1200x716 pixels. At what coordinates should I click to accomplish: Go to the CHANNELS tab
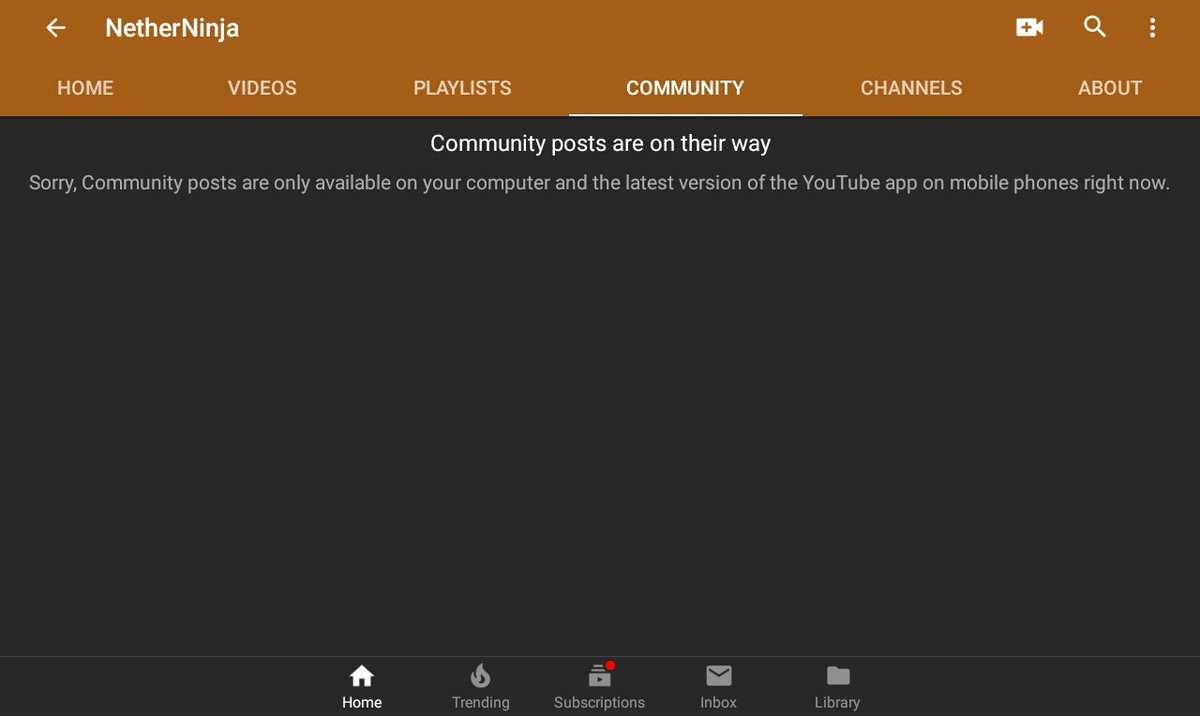pyautogui.click(x=911, y=88)
